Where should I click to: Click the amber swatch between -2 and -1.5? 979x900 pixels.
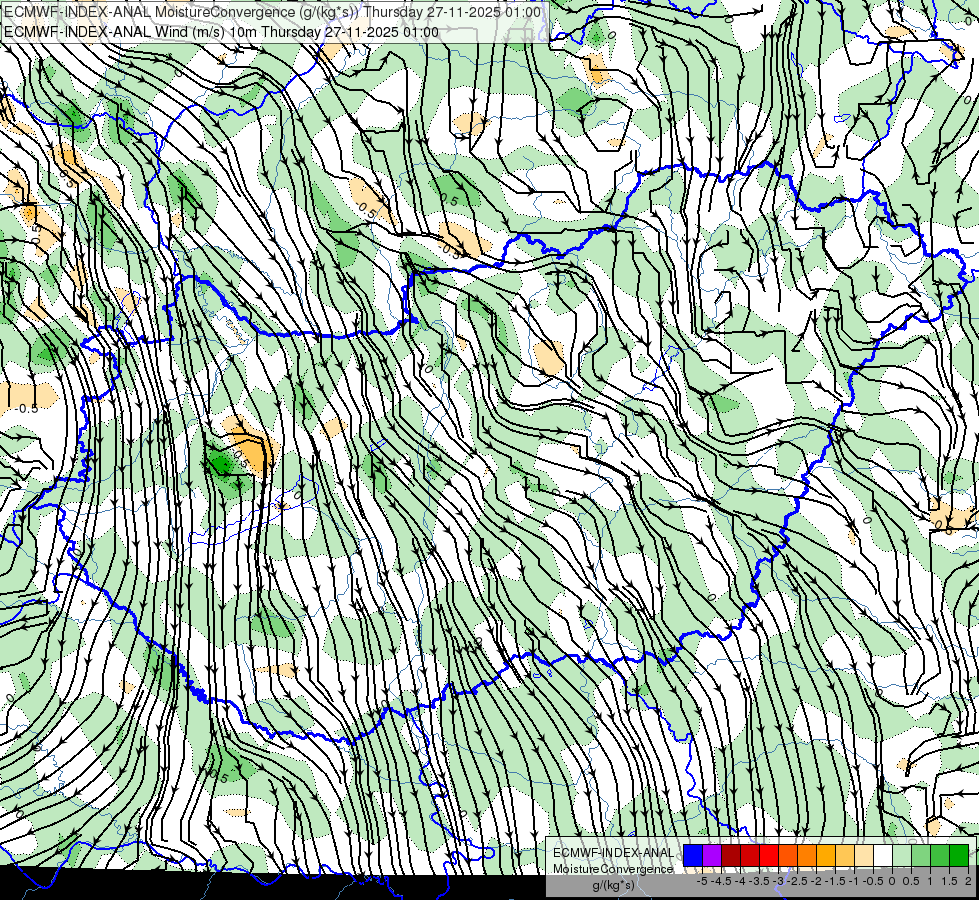pyautogui.click(x=826, y=856)
